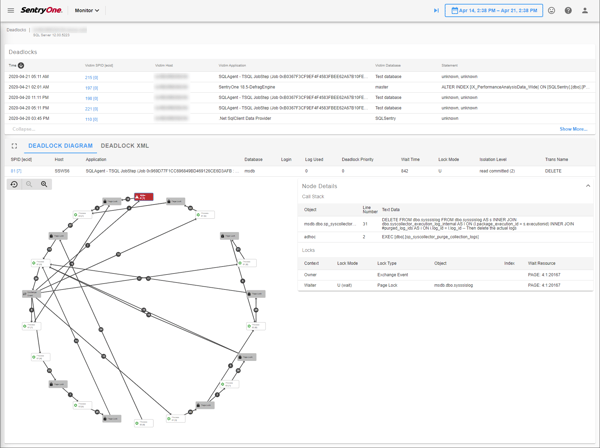Open the help question mark icon
The width and height of the screenshot is (600, 448).
point(568,10)
